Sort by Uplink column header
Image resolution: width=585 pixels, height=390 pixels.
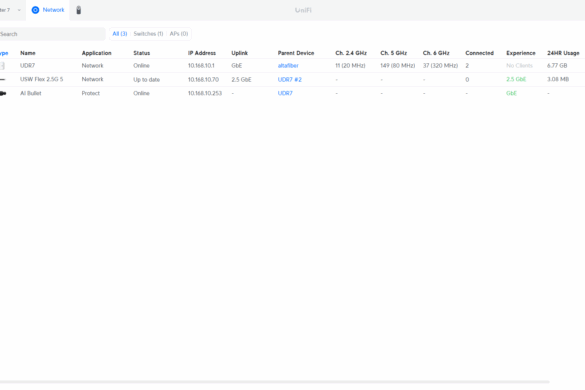(240, 53)
